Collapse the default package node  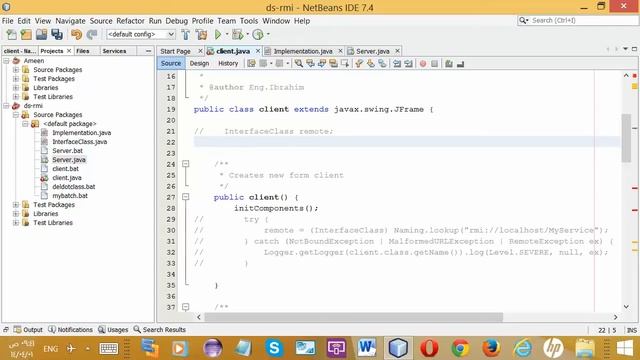click(x=25, y=124)
